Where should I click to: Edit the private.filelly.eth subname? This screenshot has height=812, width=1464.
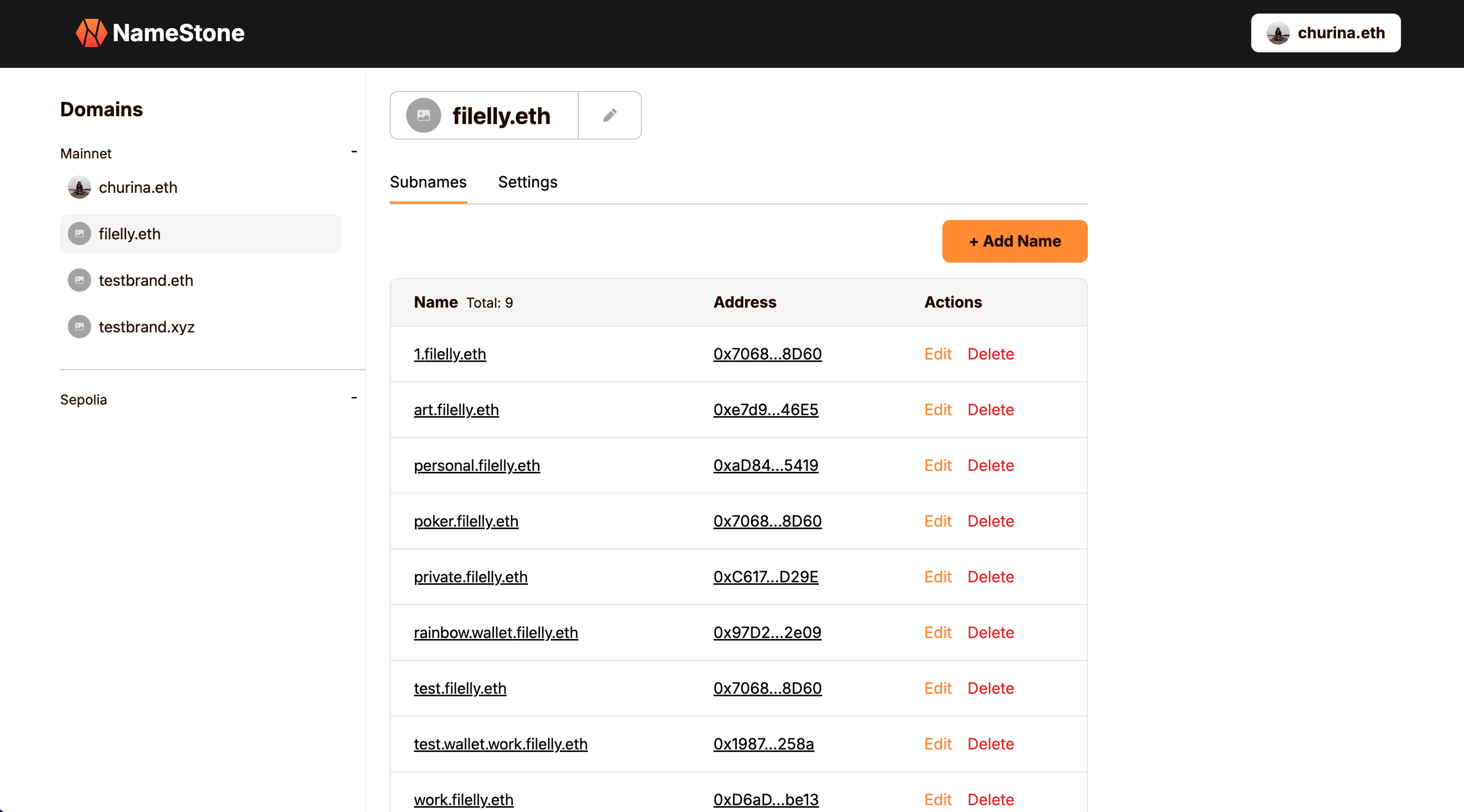click(938, 577)
